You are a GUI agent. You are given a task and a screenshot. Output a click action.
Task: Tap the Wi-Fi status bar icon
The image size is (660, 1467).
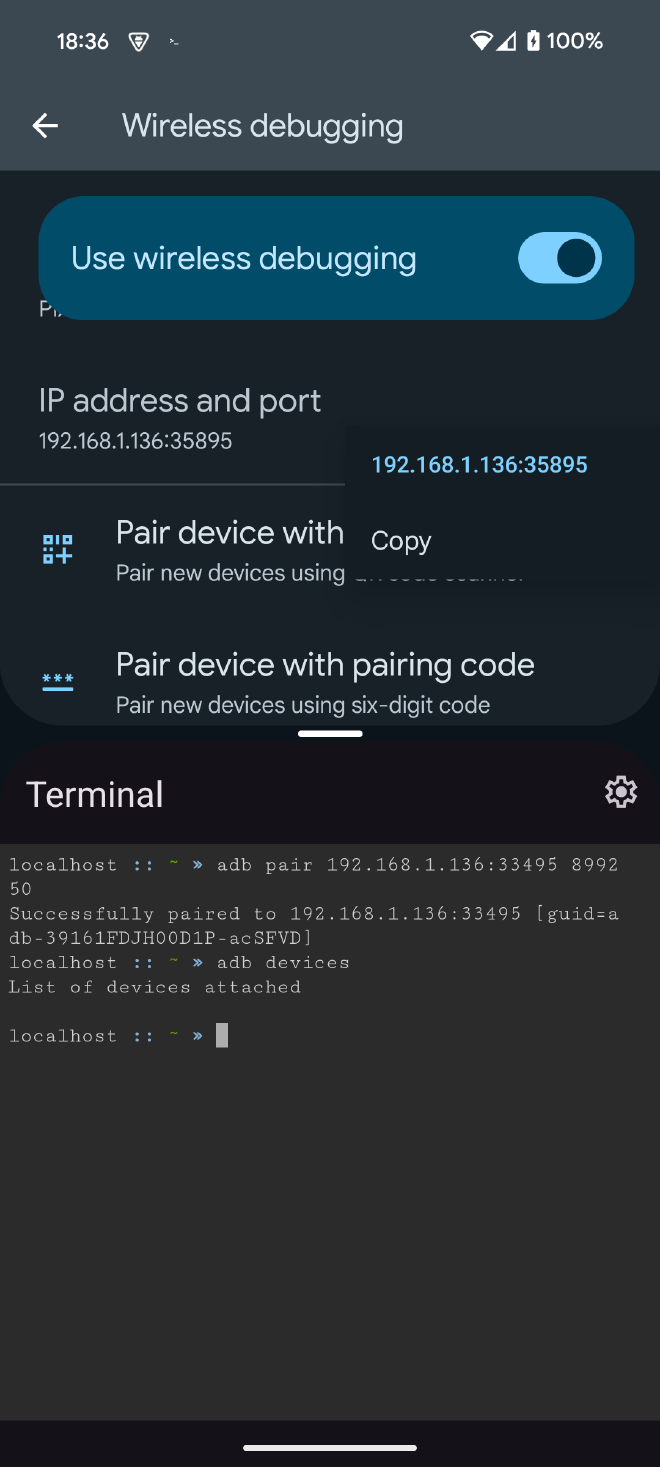pos(481,41)
